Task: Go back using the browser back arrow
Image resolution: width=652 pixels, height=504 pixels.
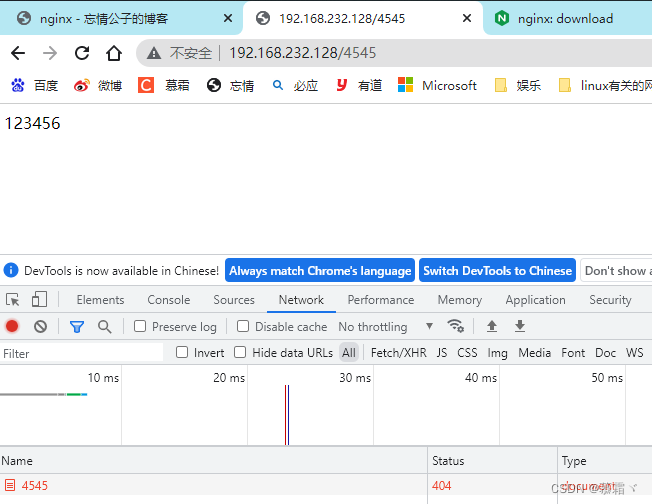Action: click(x=18, y=53)
